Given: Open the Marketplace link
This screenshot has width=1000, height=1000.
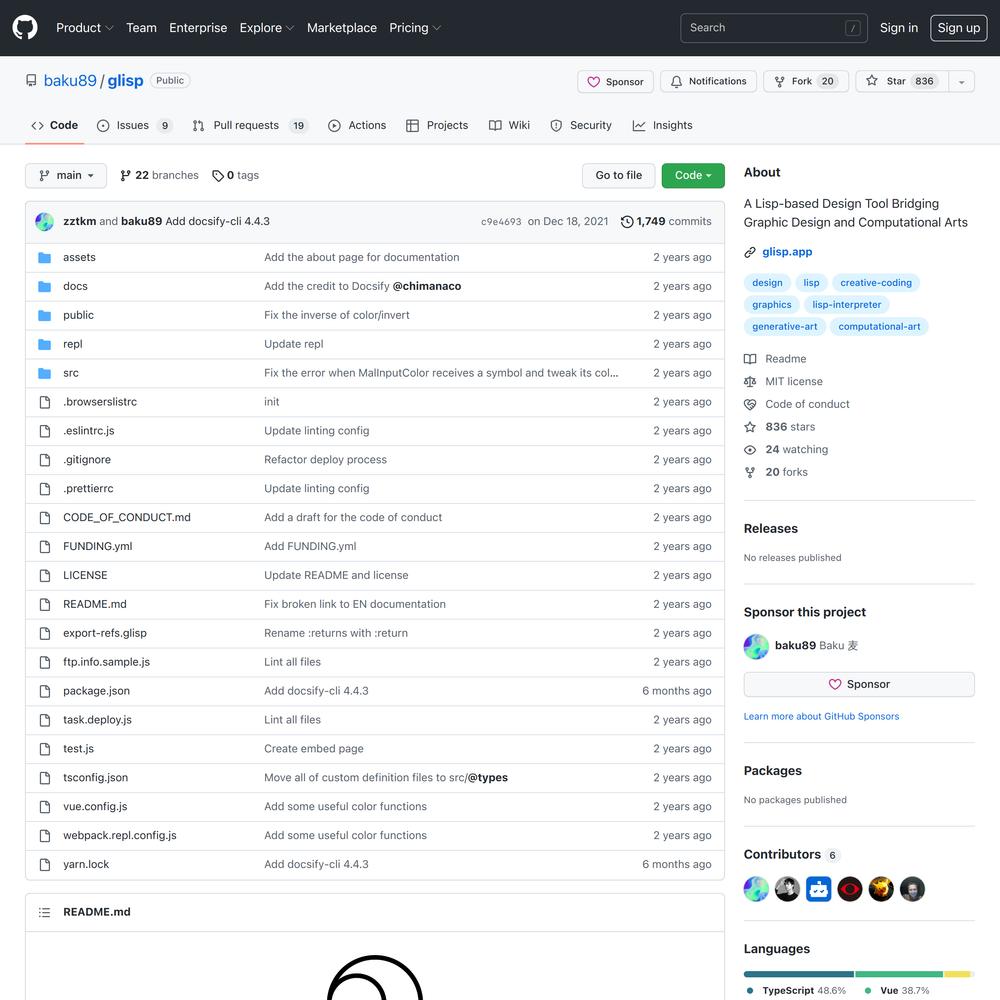Looking at the screenshot, I should coord(342,28).
